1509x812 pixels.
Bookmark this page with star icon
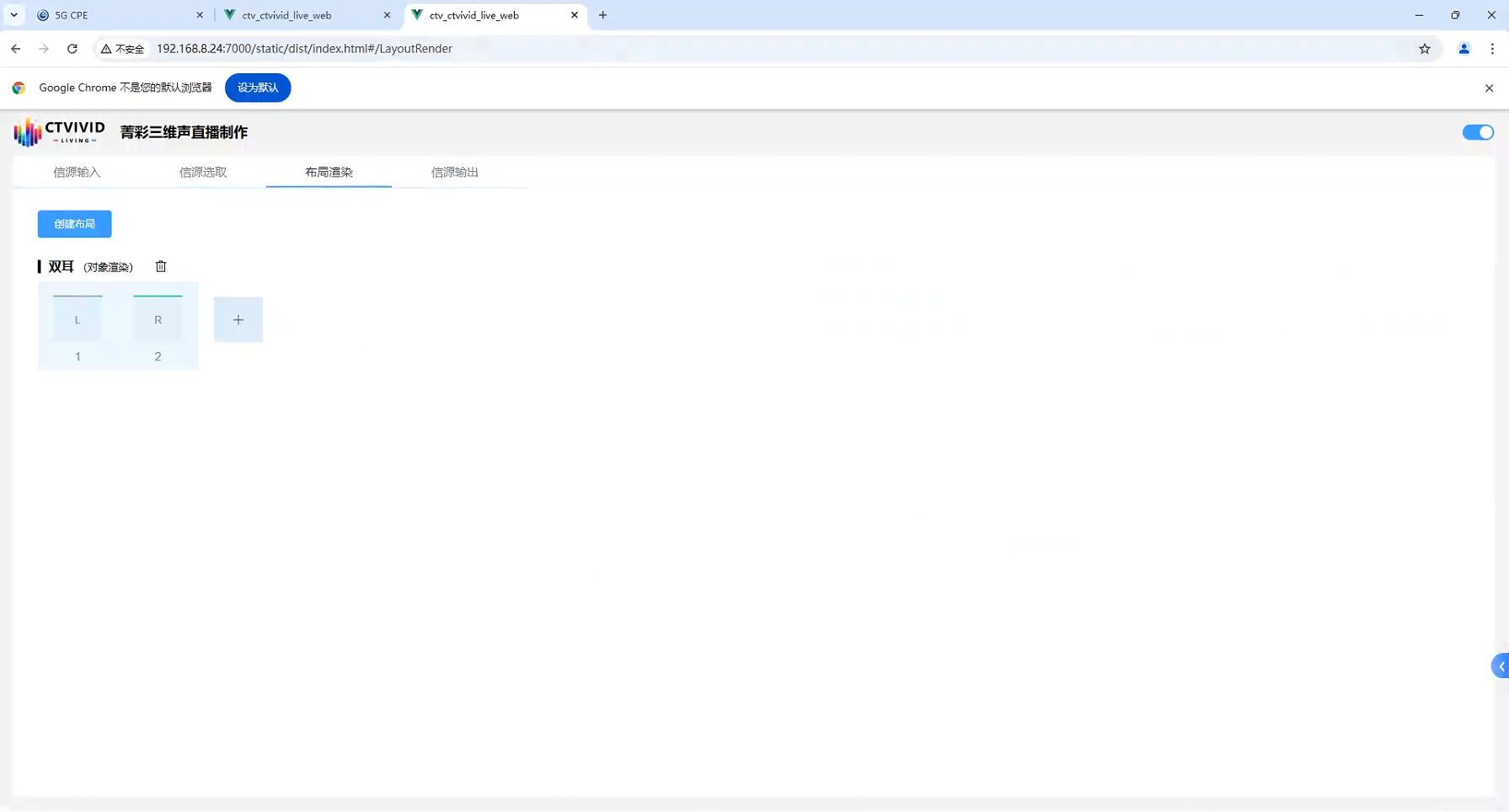pos(1425,49)
